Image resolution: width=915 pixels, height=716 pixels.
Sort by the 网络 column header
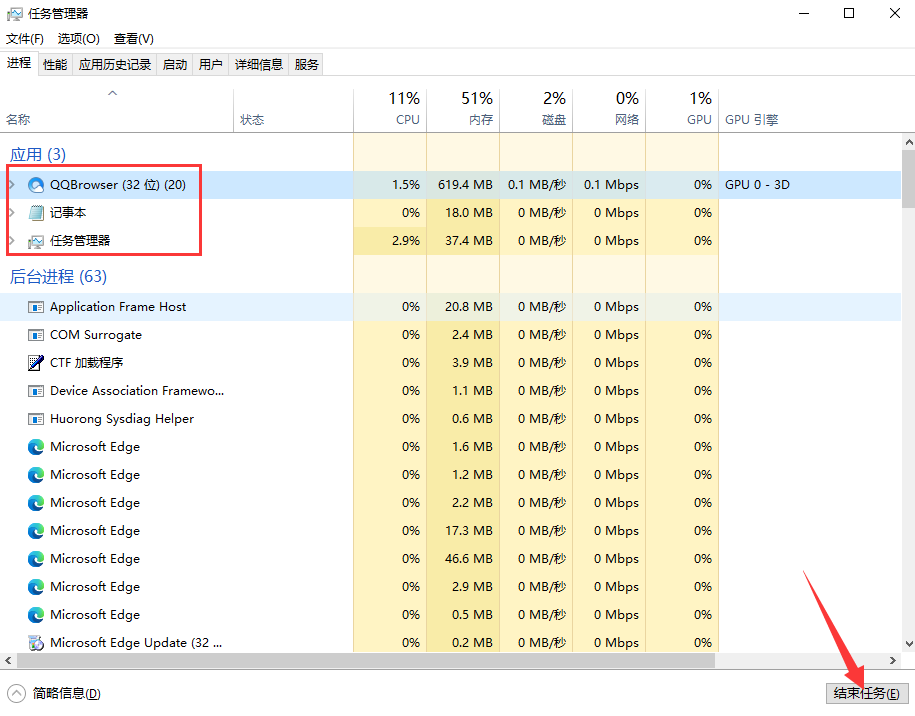609,110
